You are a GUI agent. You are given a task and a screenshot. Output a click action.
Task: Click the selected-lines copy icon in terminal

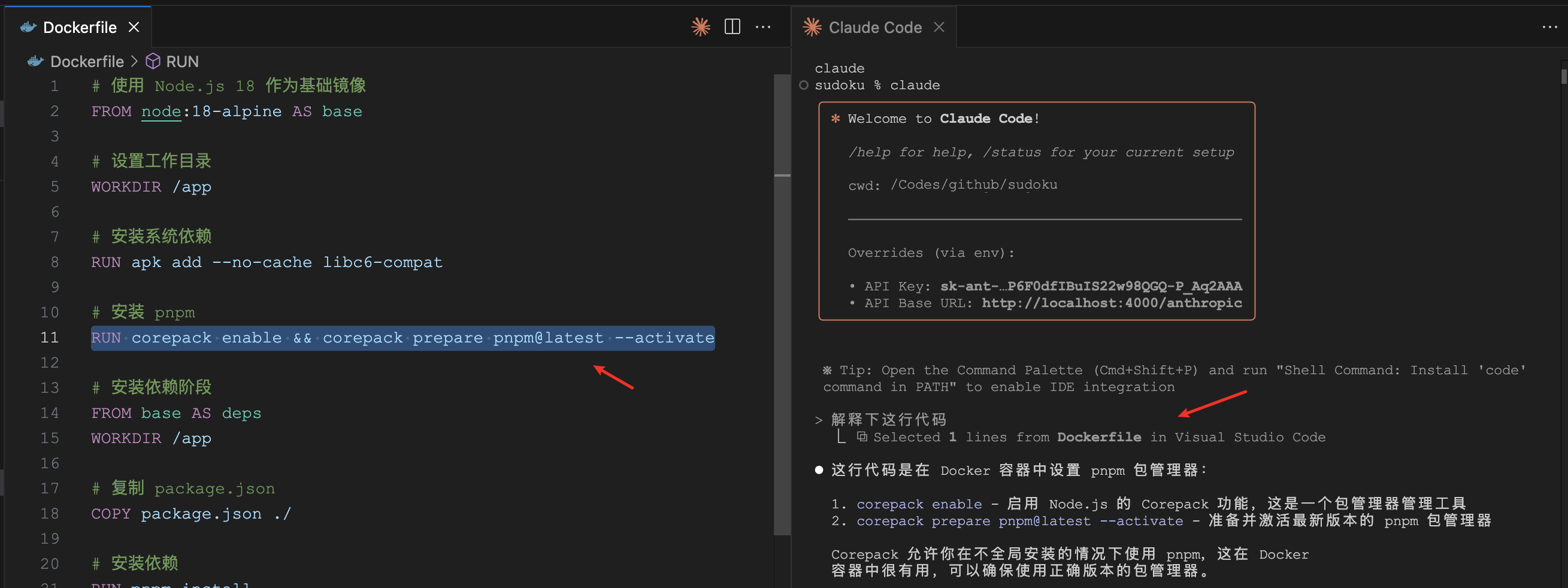[x=862, y=437]
